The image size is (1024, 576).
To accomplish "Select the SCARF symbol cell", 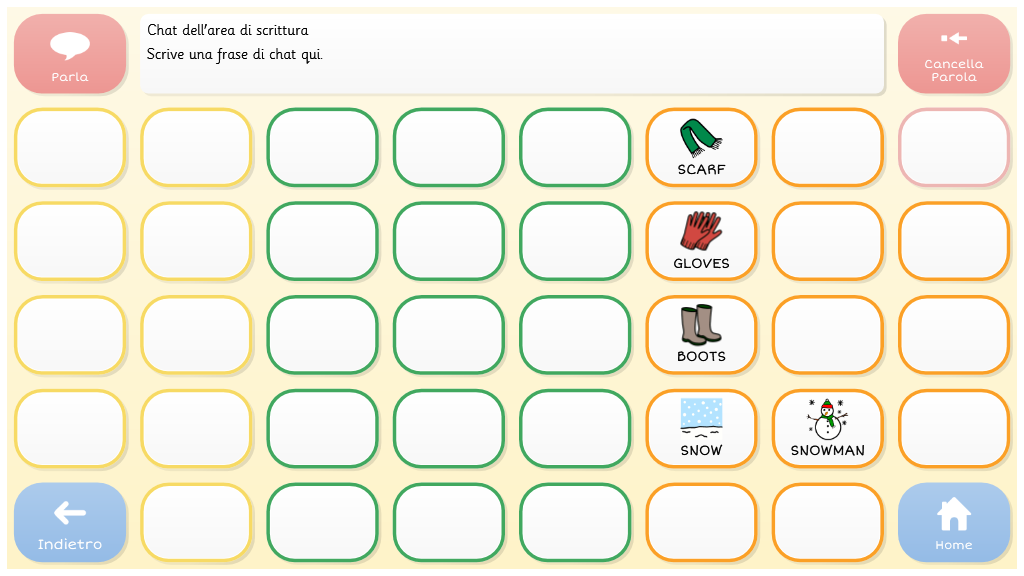I will [701, 148].
